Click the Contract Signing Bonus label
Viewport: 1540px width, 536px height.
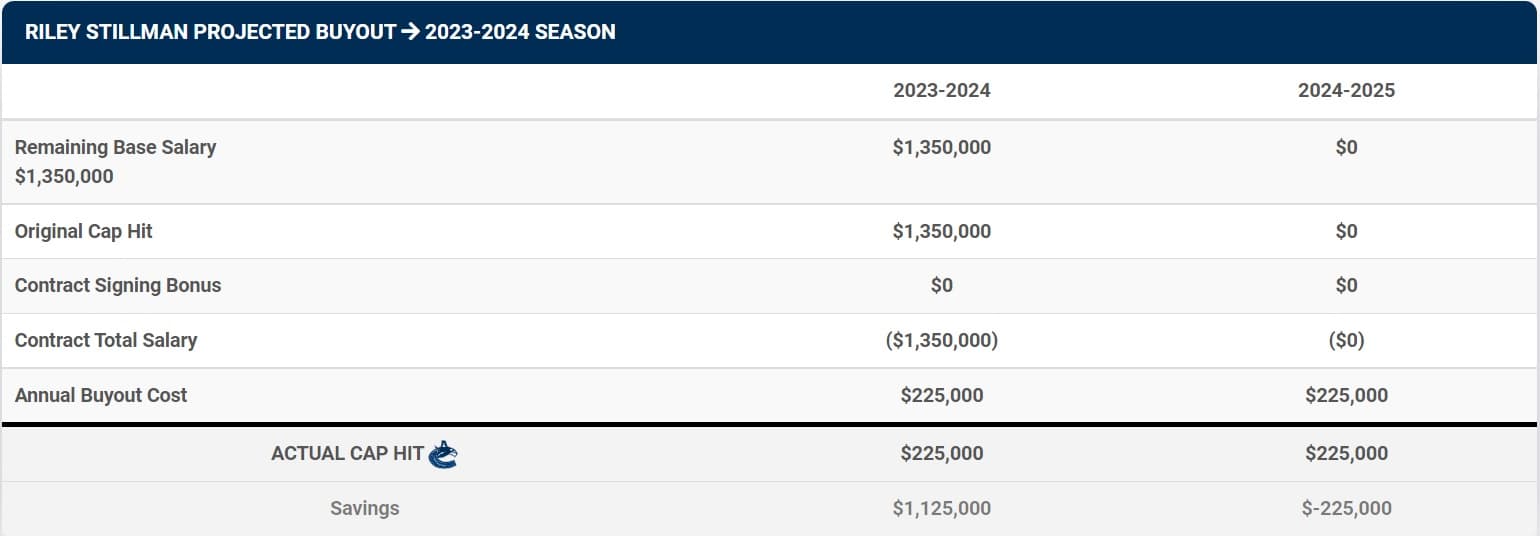(x=118, y=285)
